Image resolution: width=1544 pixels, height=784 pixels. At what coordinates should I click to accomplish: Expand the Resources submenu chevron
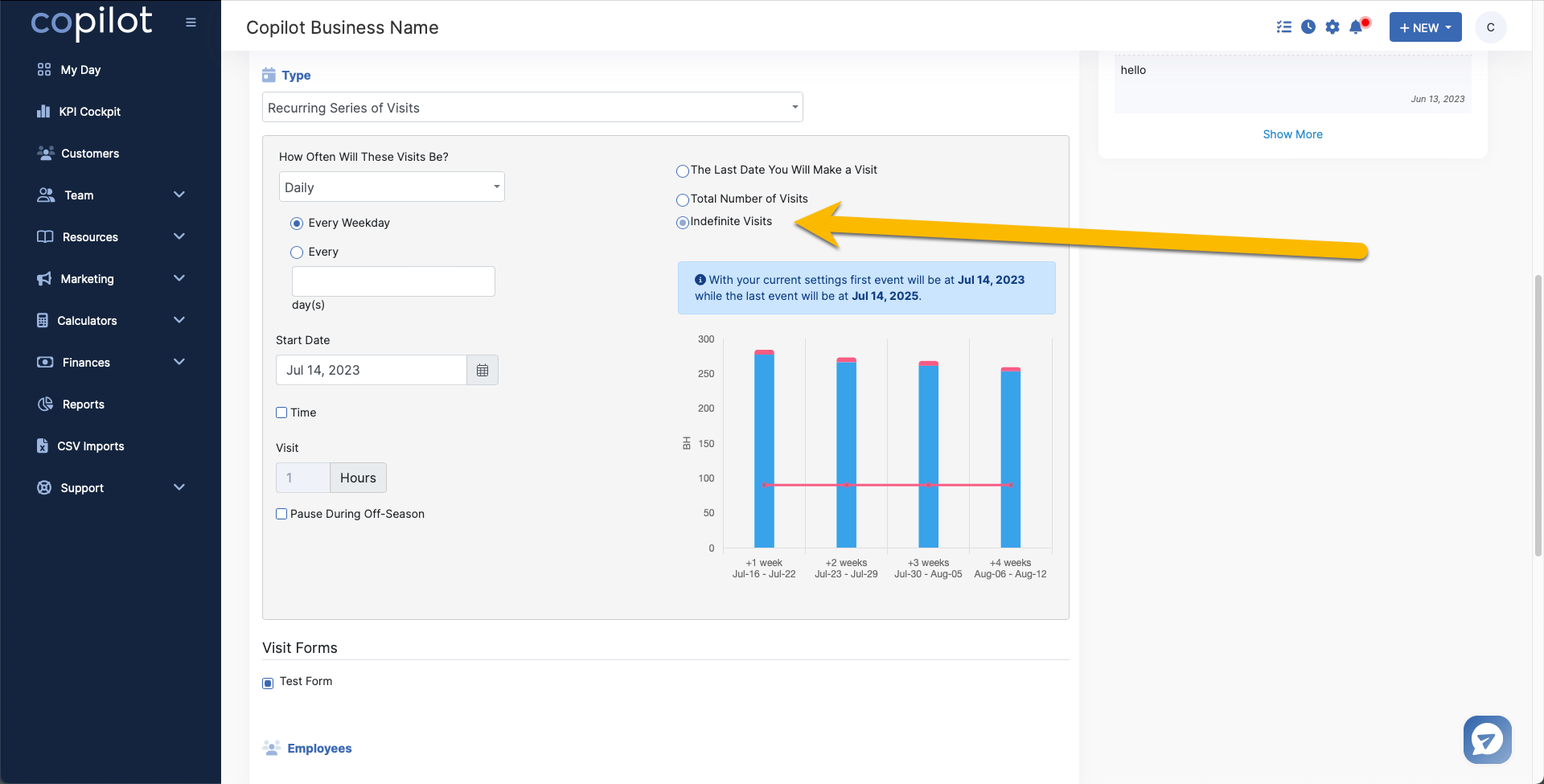click(179, 236)
